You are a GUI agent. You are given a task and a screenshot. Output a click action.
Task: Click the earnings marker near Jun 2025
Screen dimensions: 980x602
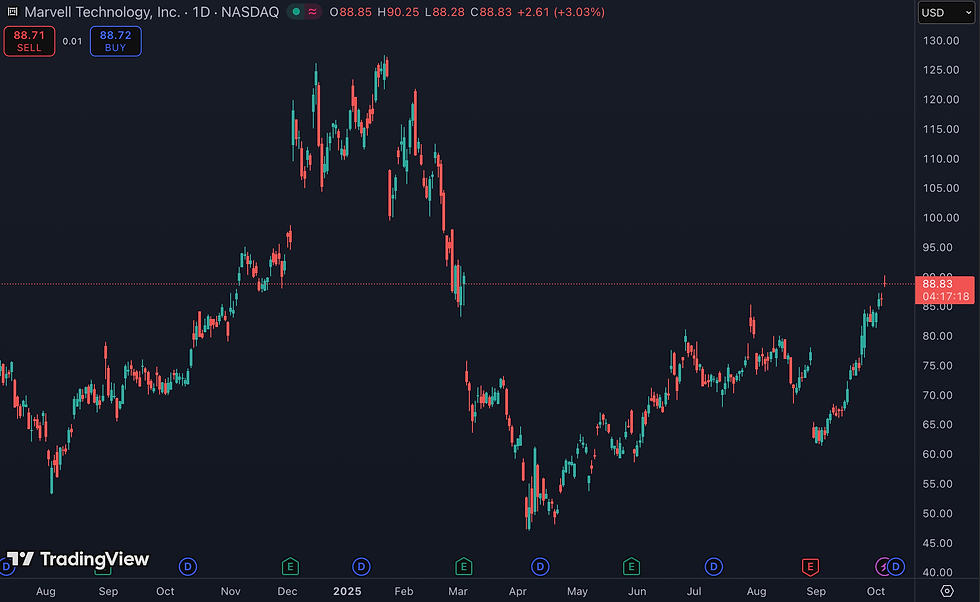coord(631,567)
